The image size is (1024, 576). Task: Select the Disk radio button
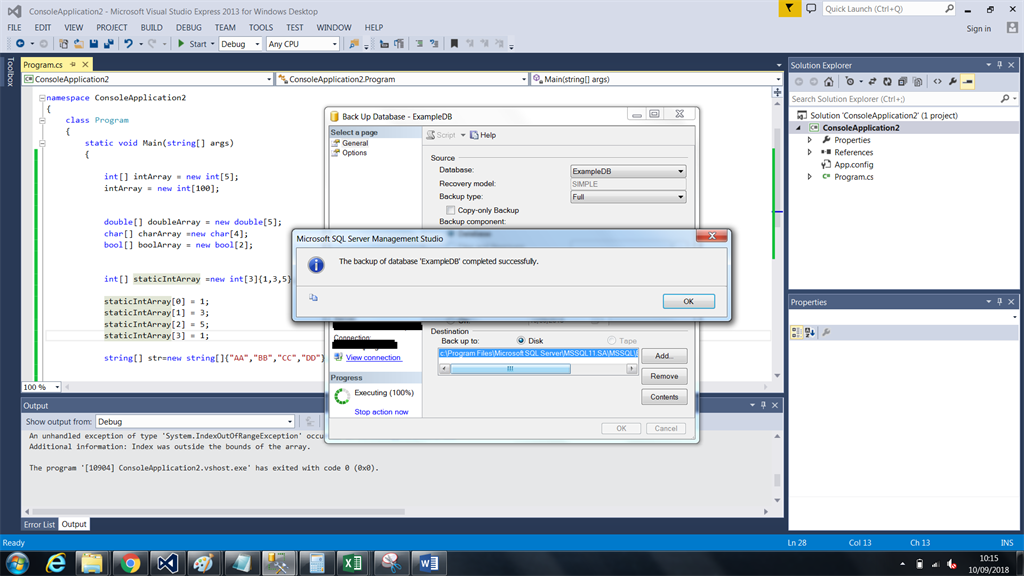pos(520,341)
